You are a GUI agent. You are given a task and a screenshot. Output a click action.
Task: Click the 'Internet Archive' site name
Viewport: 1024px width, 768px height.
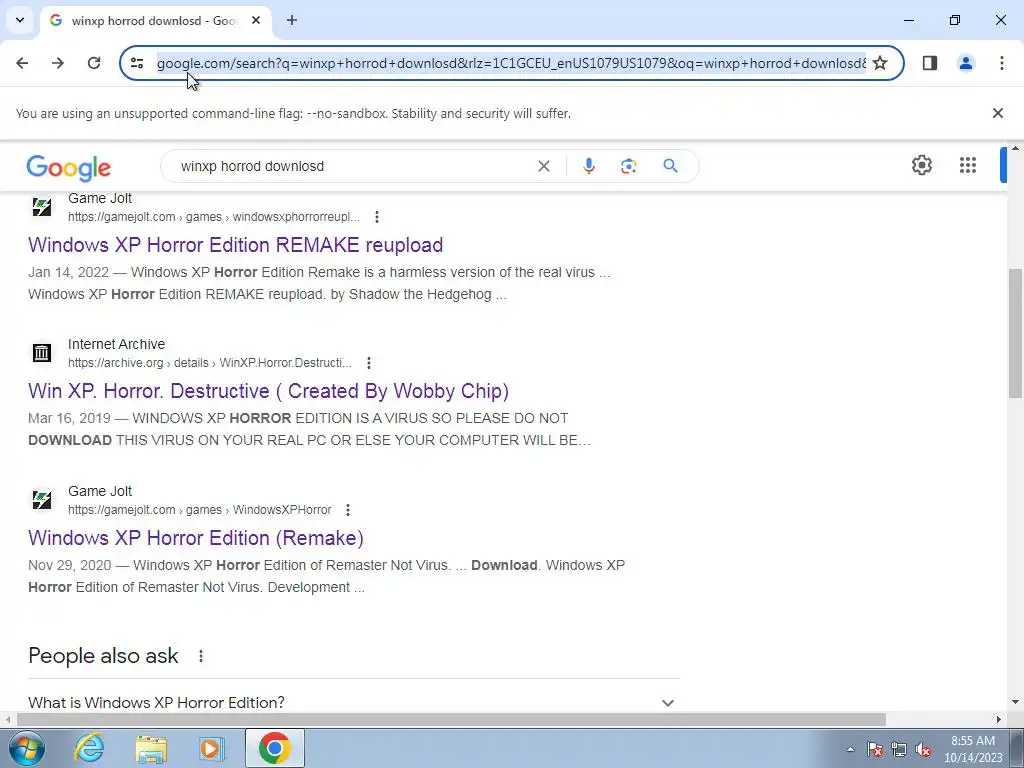[x=116, y=344]
